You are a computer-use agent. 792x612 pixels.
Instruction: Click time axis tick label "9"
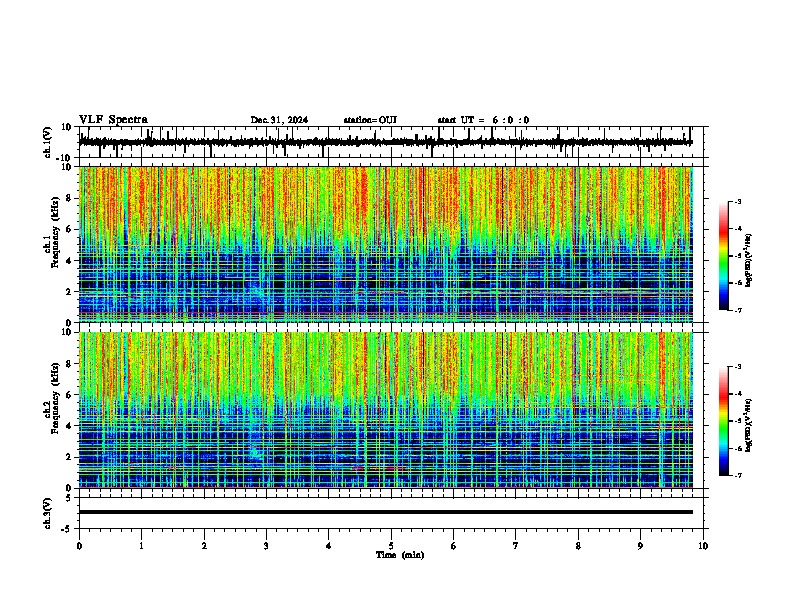pyautogui.click(x=640, y=546)
